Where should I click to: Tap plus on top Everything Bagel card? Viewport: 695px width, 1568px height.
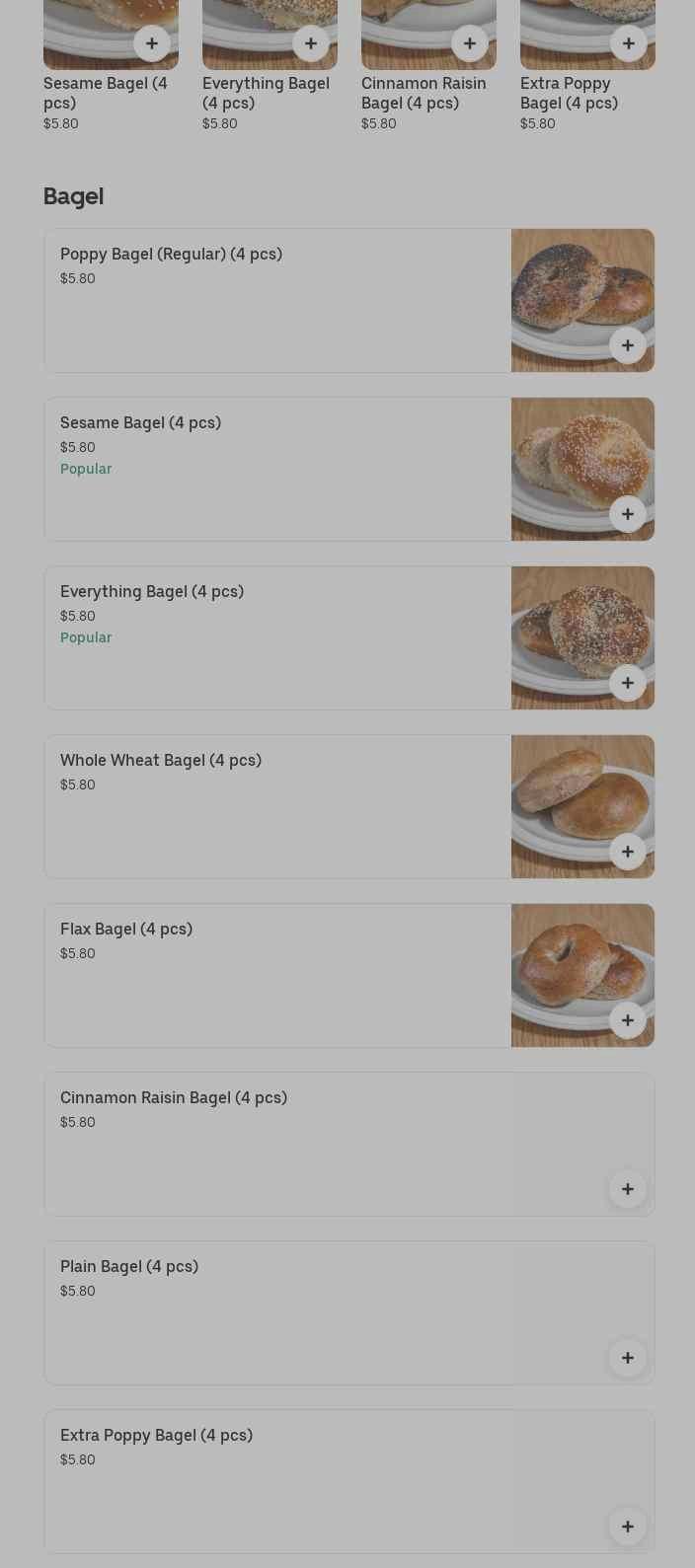tap(311, 43)
